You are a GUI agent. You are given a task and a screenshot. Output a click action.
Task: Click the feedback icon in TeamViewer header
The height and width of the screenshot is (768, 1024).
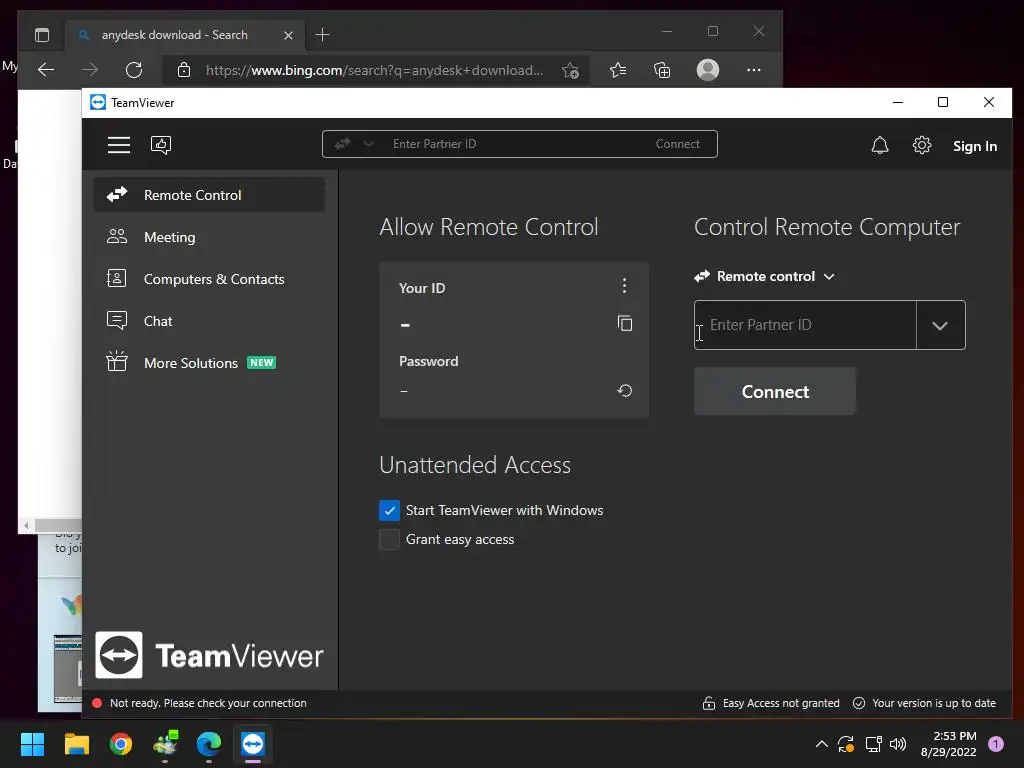(161, 145)
